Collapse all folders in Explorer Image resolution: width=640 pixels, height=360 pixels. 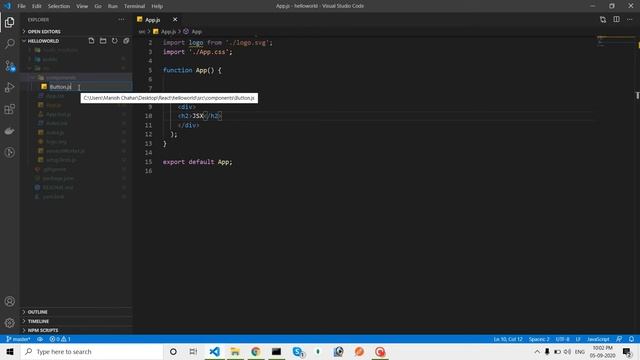pyautogui.click(x=126, y=41)
